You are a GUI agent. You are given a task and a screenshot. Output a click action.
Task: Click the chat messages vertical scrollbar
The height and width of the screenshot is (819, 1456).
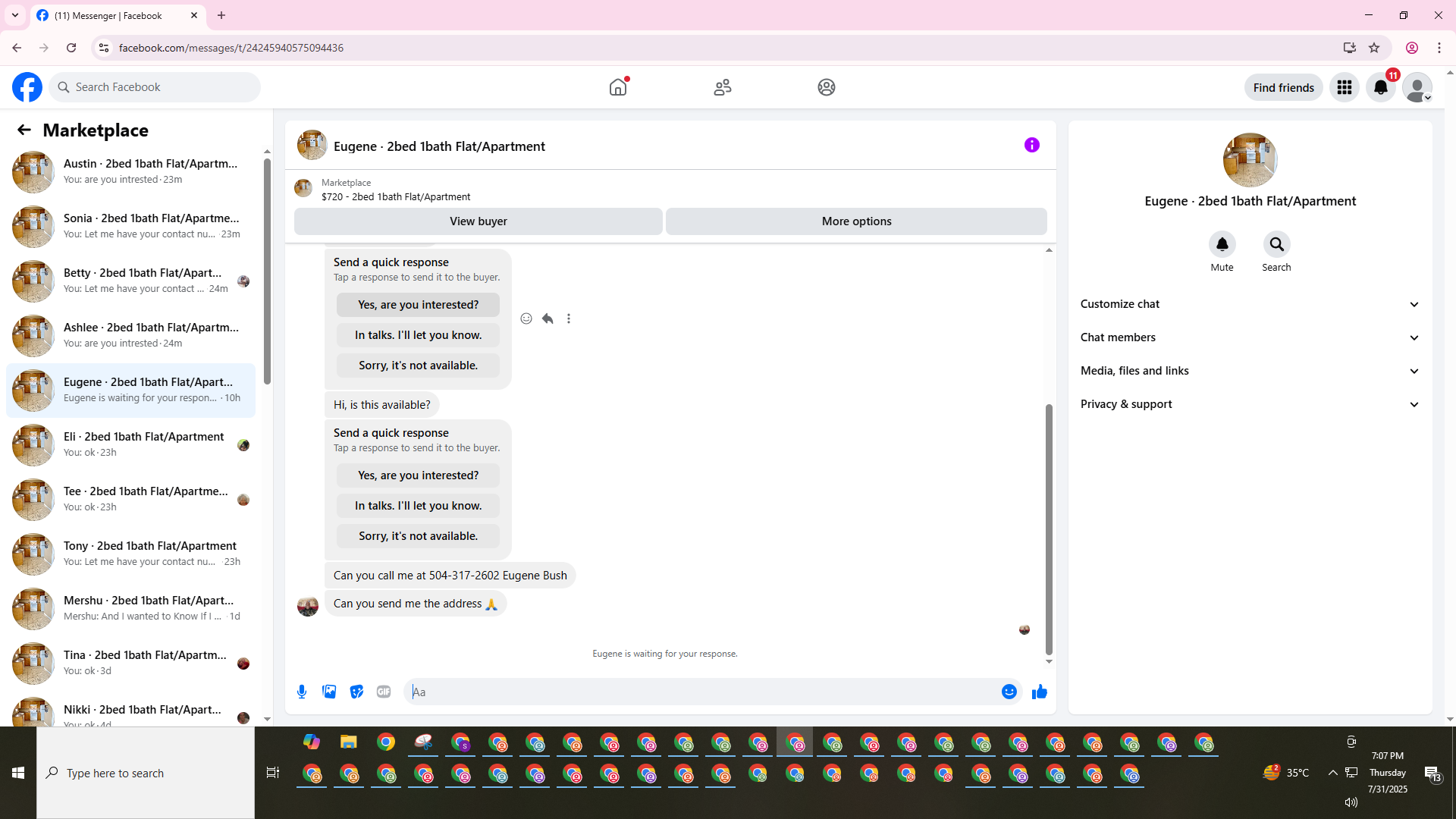[1049, 529]
